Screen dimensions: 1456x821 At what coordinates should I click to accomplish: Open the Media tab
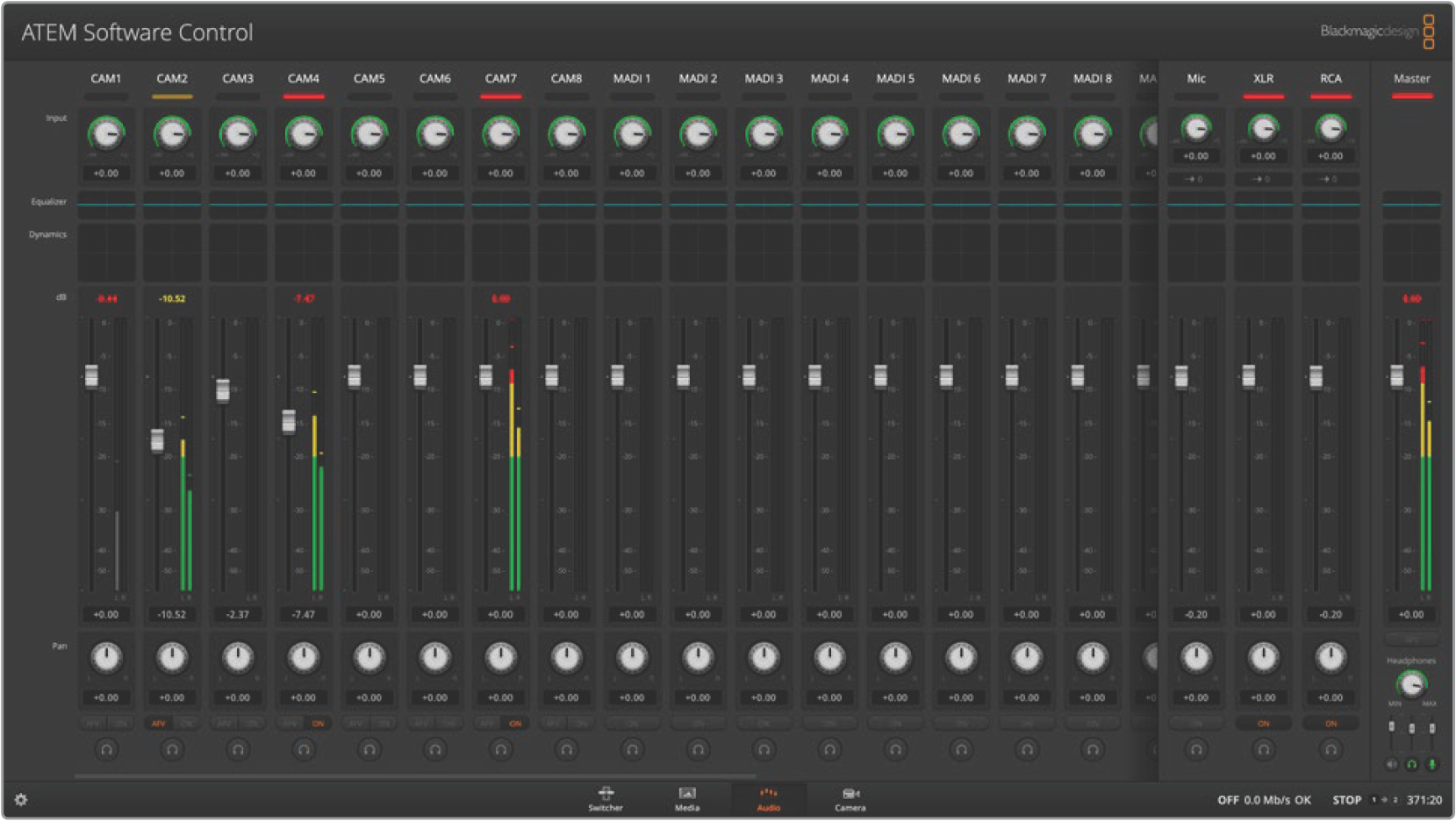[687, 798]
